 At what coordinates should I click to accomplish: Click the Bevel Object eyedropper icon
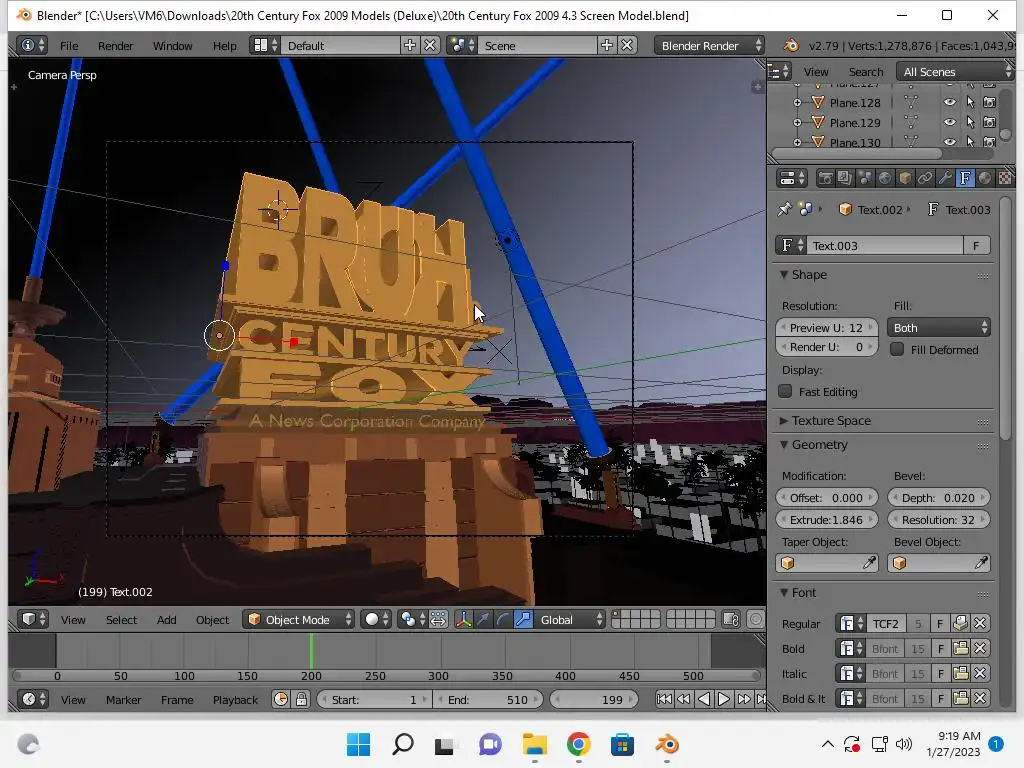pos(981,563)
